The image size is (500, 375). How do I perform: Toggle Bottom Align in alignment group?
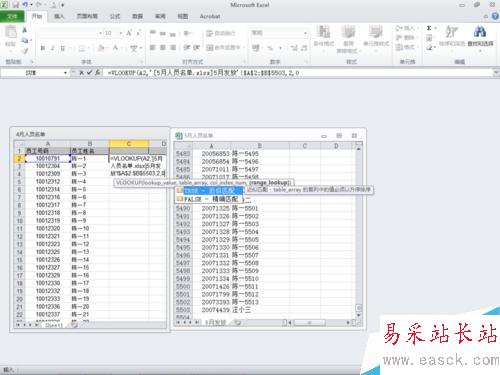pos(173,33)
